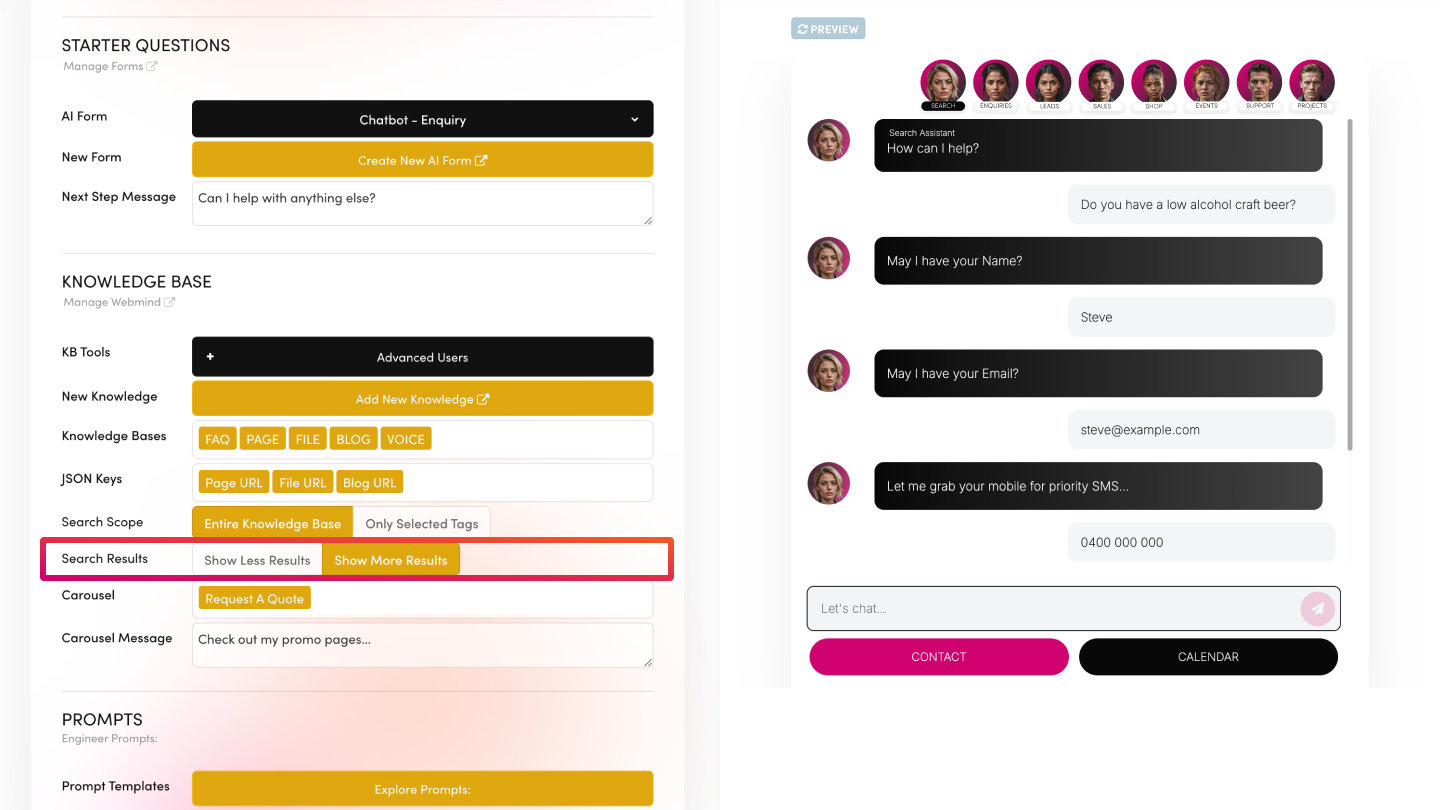
Task: Enable Entire Knowledge Base scope
Action: click(273, 523)
